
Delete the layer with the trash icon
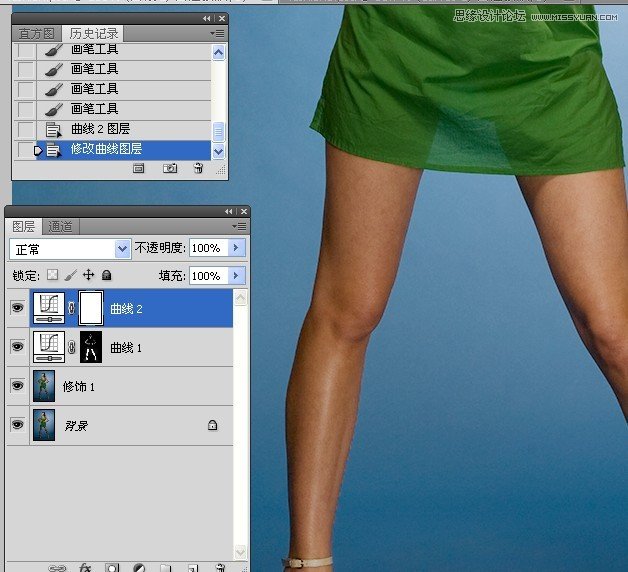point(219,567)
